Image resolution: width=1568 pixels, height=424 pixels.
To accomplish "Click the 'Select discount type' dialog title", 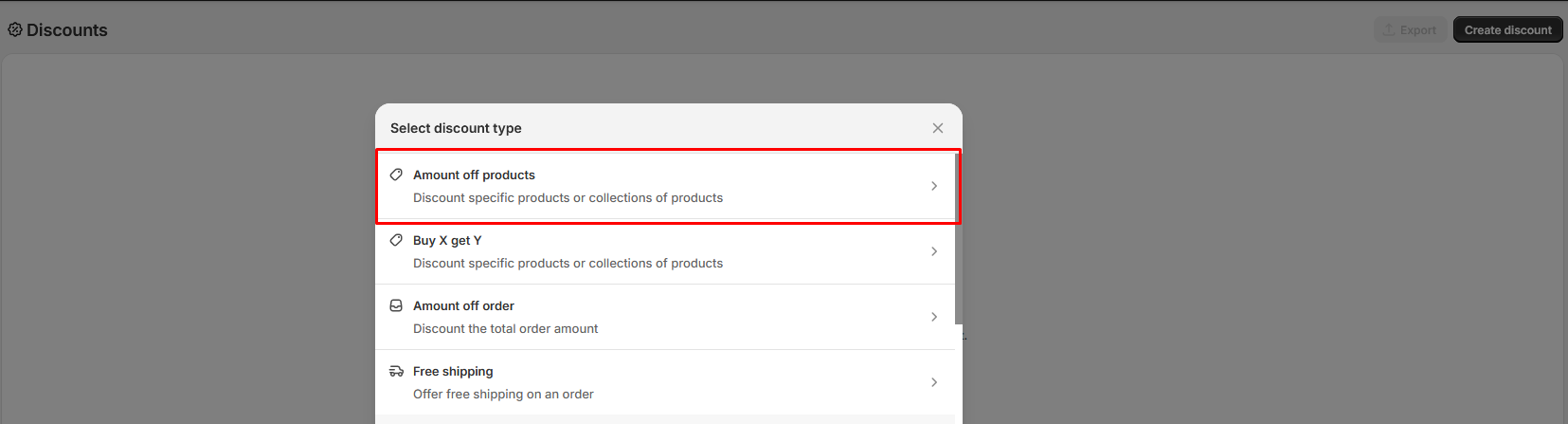I will coord(456,128).
